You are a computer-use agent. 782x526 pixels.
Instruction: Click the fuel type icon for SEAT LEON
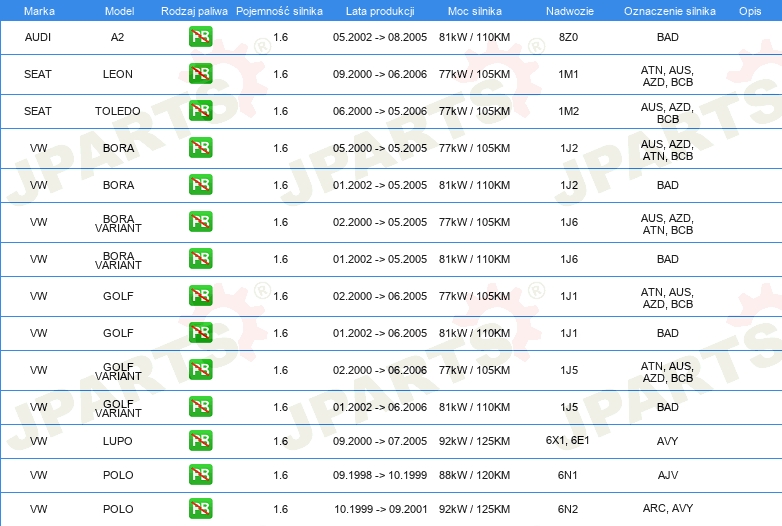pyautogui.click(x=200, y=74)
